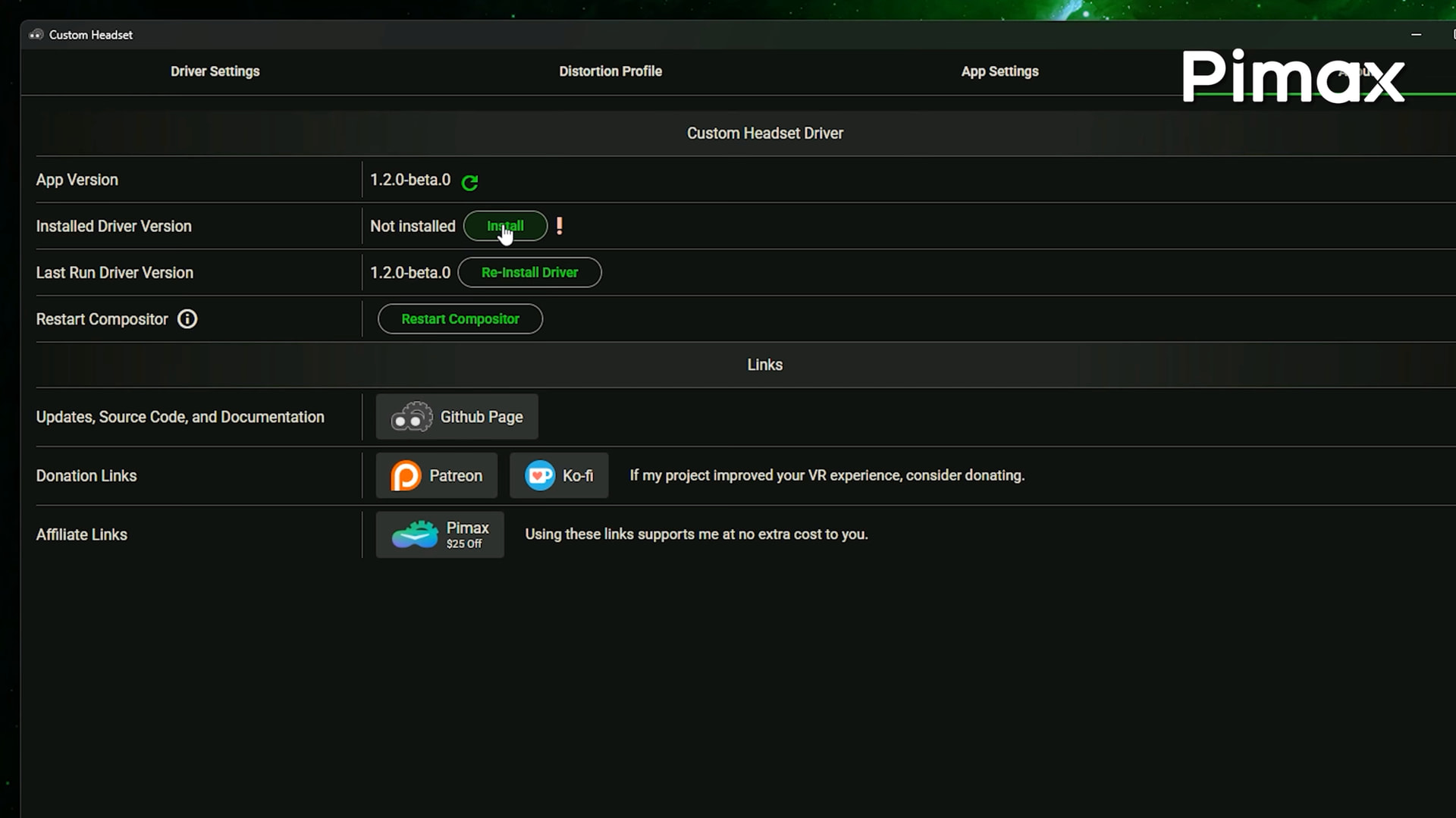Click the Updates, Source Code, and Documentation label

(x=180, y=417)
